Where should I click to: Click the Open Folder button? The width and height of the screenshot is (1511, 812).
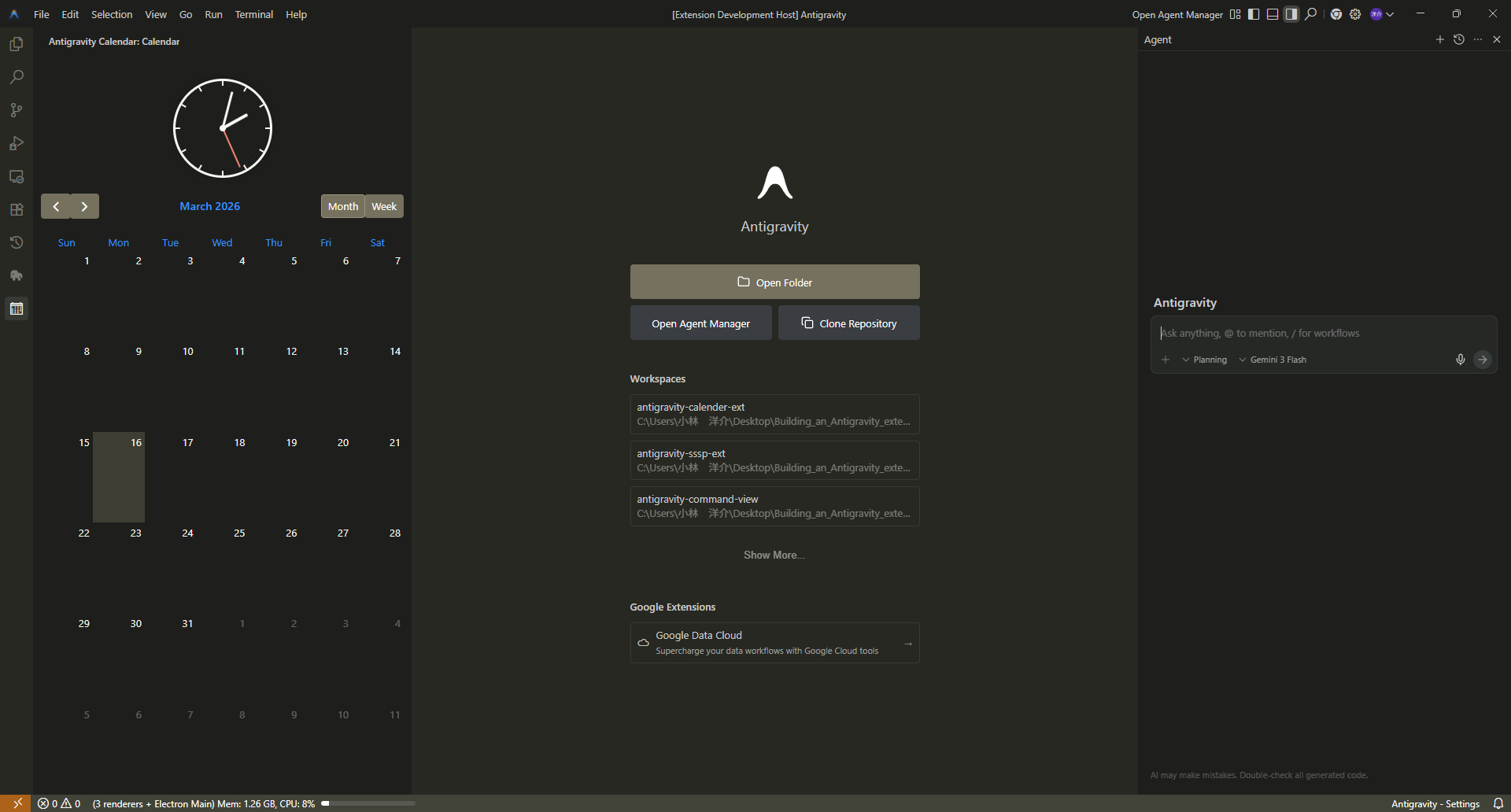coord(774,282)
